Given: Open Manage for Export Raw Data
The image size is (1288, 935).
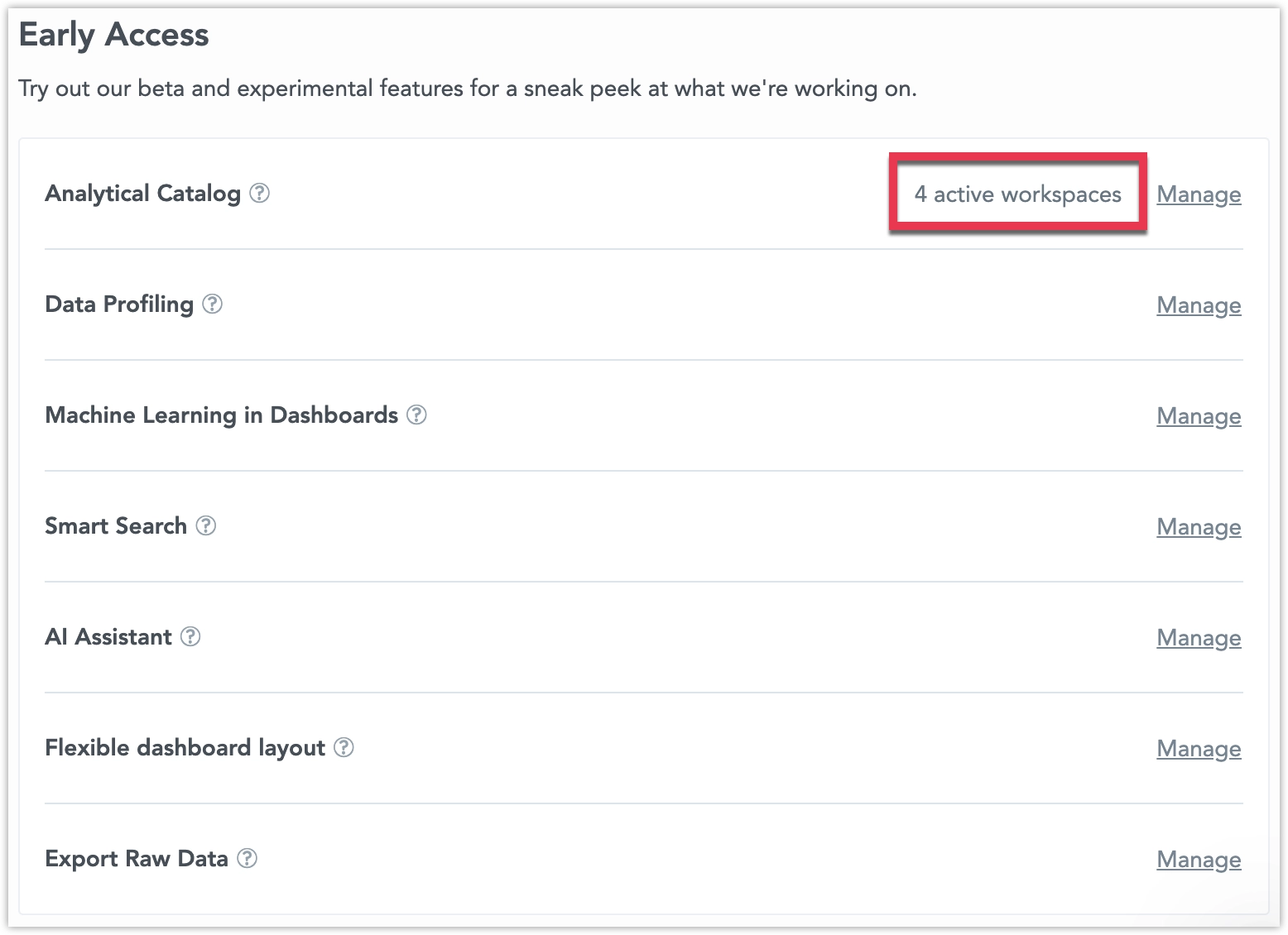Looking at the screenshot, I should click(x=1199, y=859).
